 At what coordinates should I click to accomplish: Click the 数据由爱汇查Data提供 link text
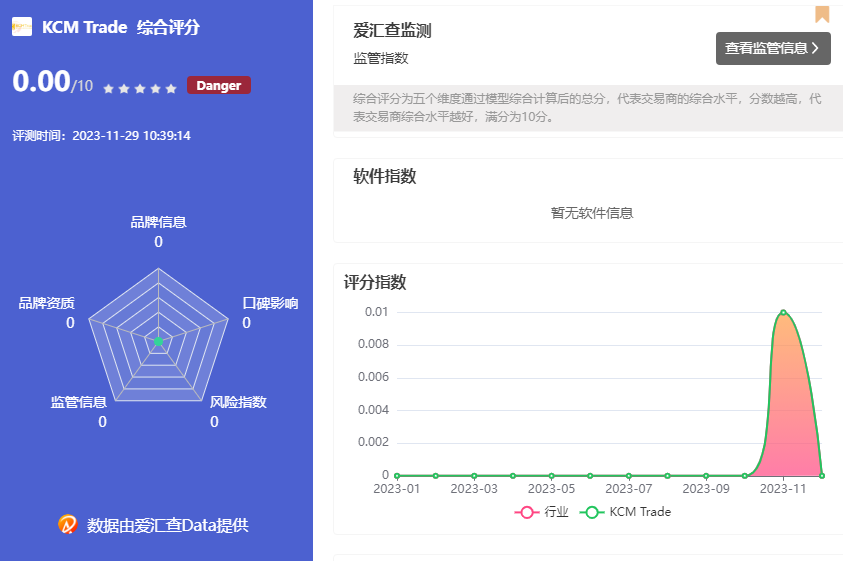(x=167, y=525)
